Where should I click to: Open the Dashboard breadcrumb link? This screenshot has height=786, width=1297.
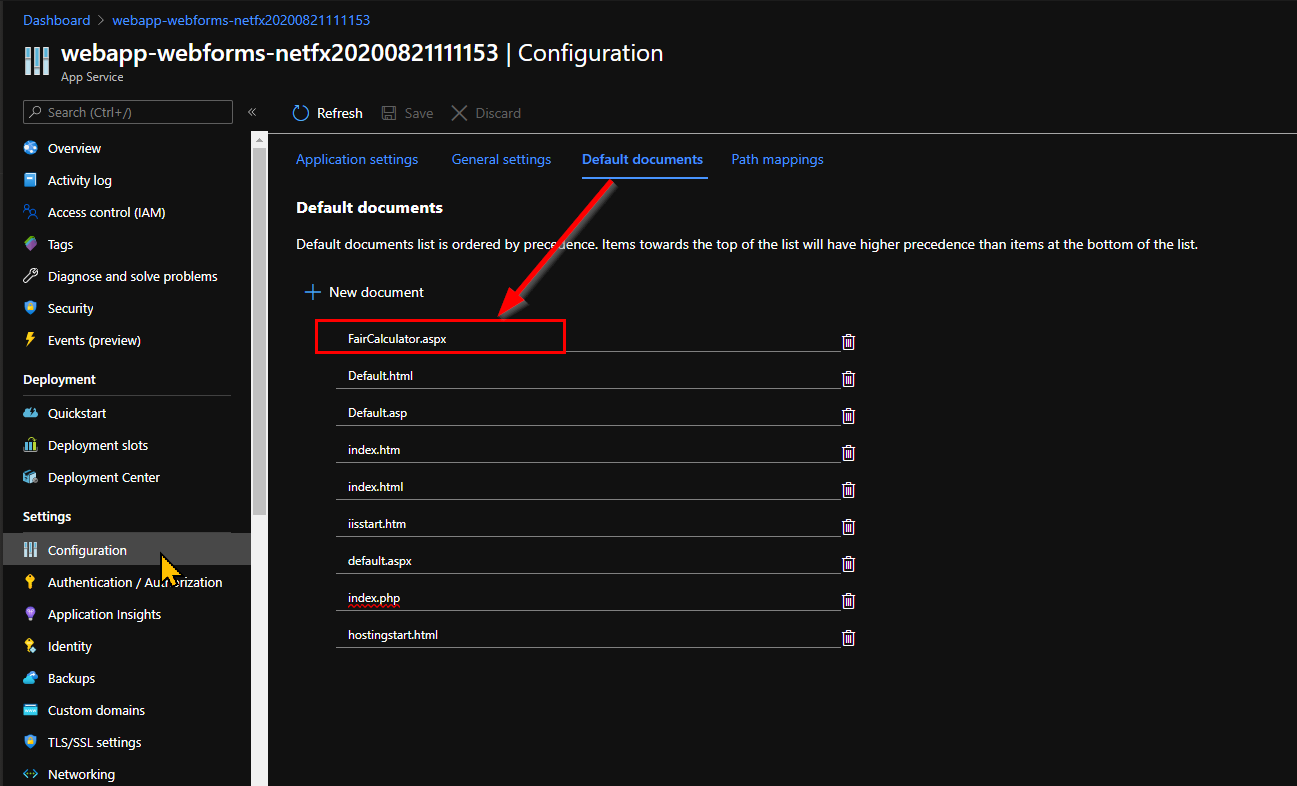(x=56, y=20)
